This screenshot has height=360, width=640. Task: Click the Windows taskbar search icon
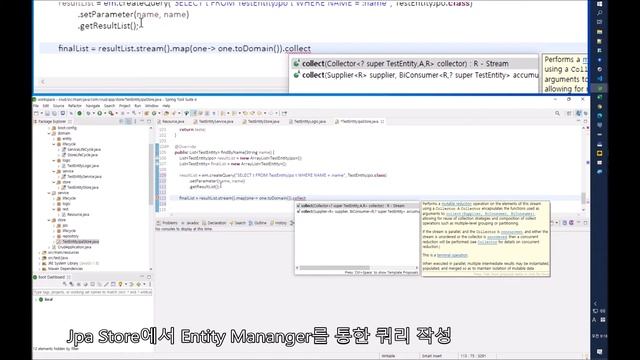pyautogui.click(x=599, y=13)
